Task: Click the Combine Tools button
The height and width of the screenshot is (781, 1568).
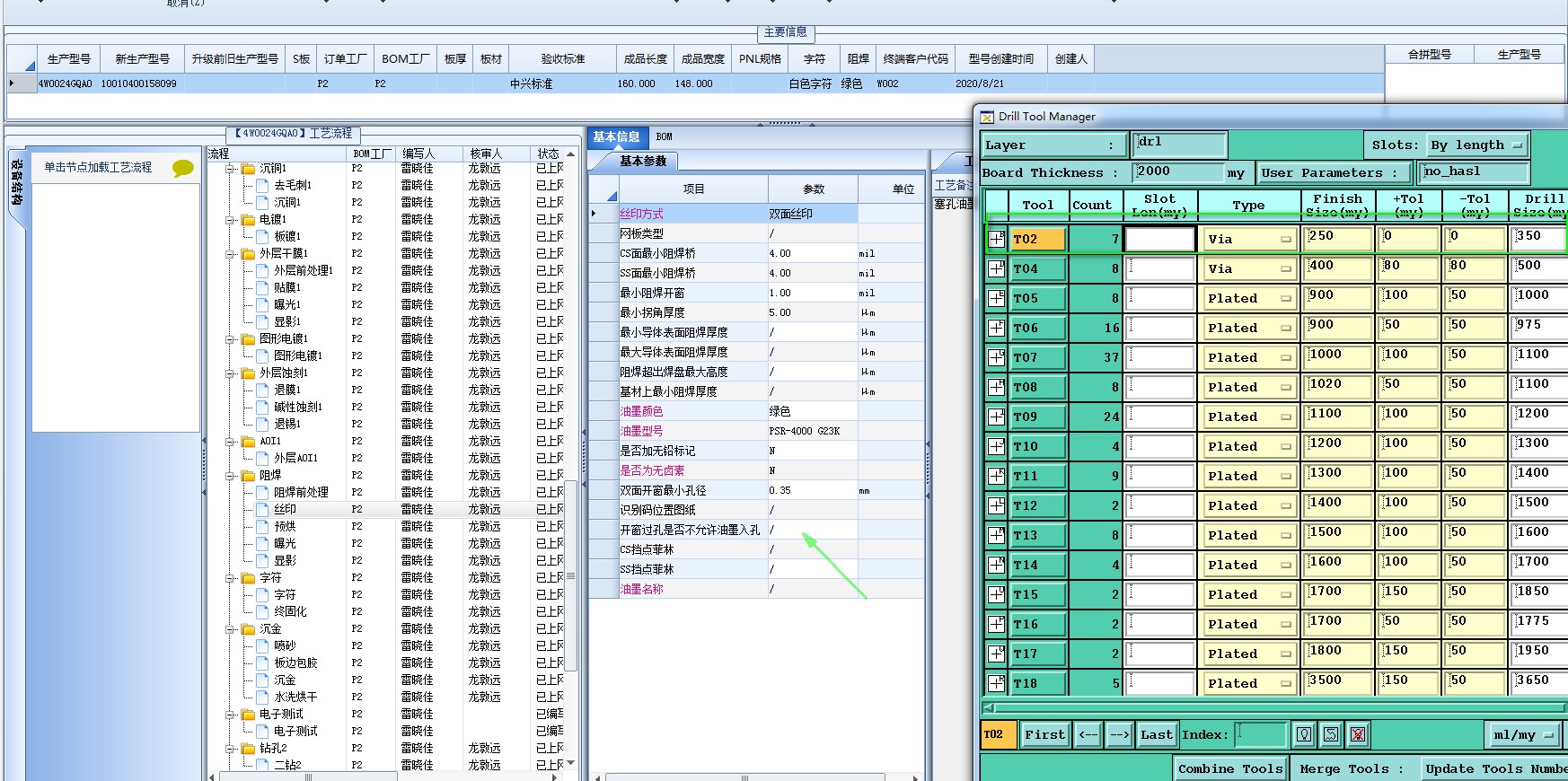Action: [1230, 768]
